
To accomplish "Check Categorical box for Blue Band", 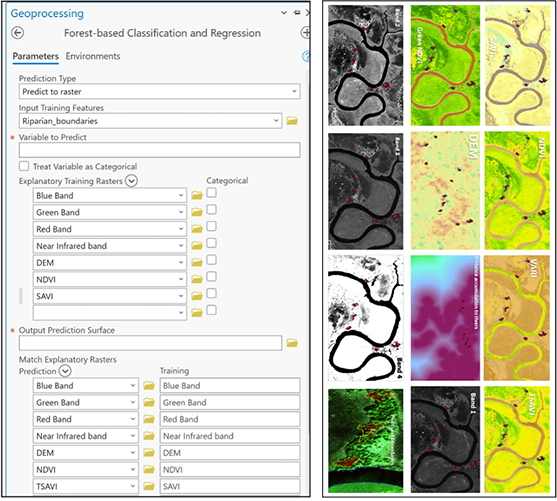I will [211, 193].
